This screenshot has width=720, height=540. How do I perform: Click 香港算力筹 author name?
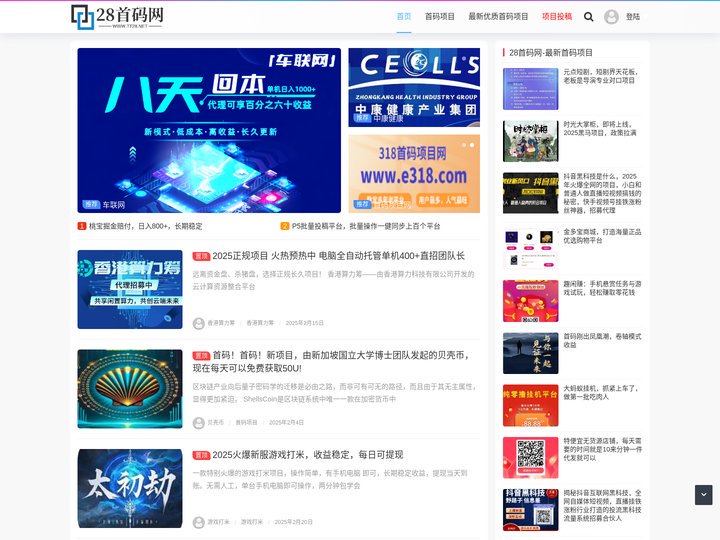[x=221, y=323]
